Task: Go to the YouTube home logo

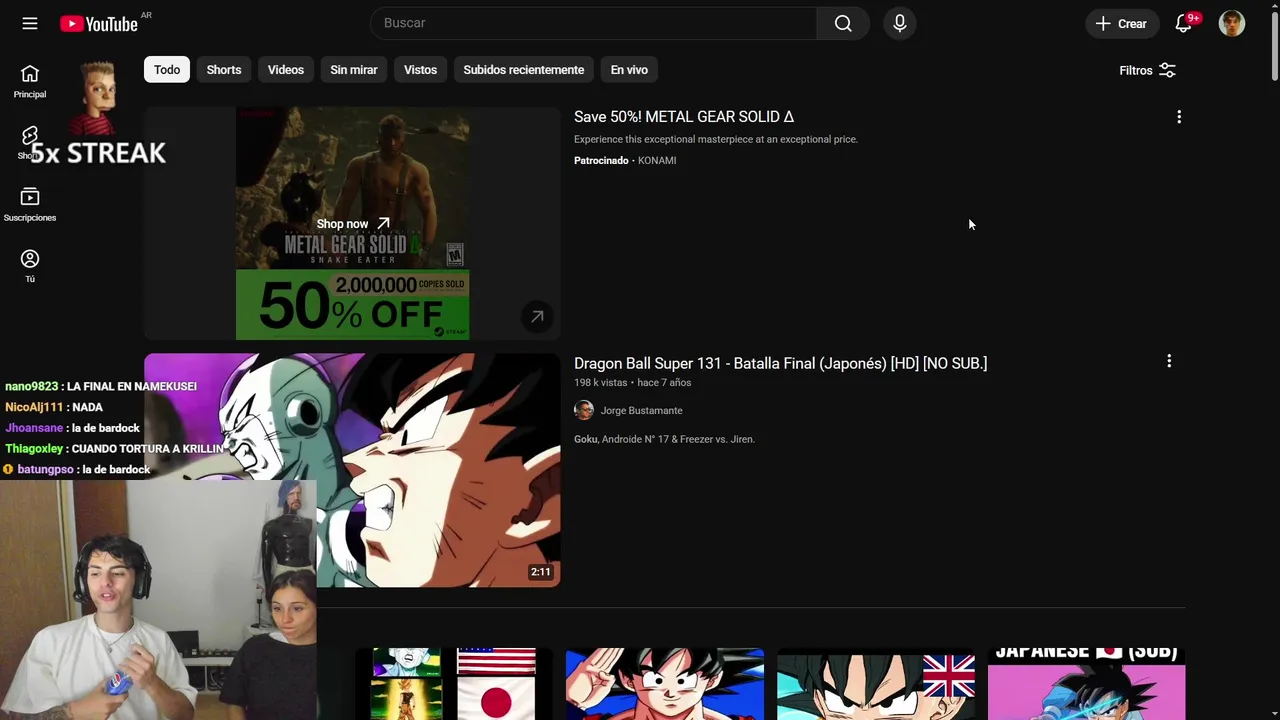Action: tap(98, 24)
